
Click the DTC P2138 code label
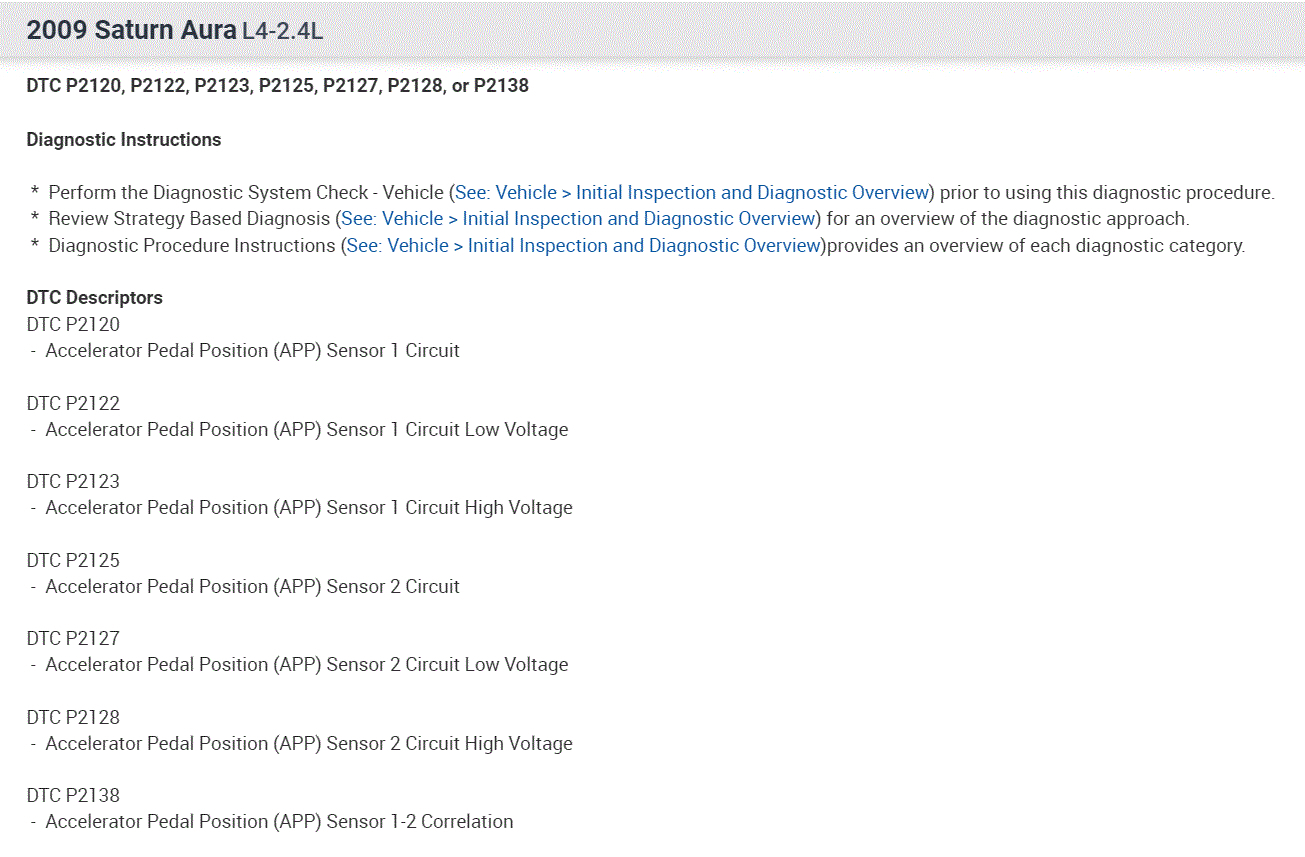pos(73,795)
